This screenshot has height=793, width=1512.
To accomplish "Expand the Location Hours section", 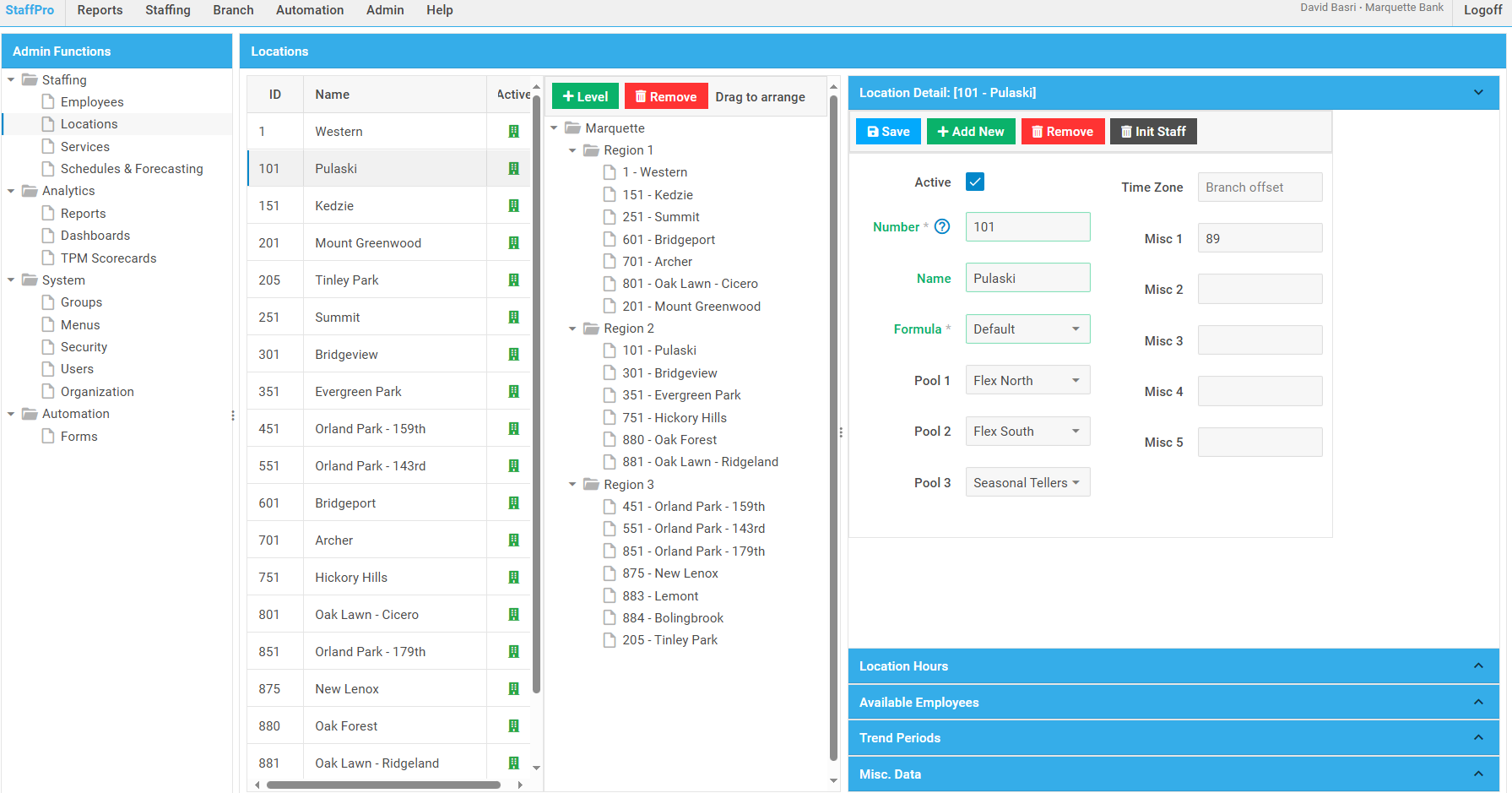I will pyautogui.click(x=1173, y=666).
